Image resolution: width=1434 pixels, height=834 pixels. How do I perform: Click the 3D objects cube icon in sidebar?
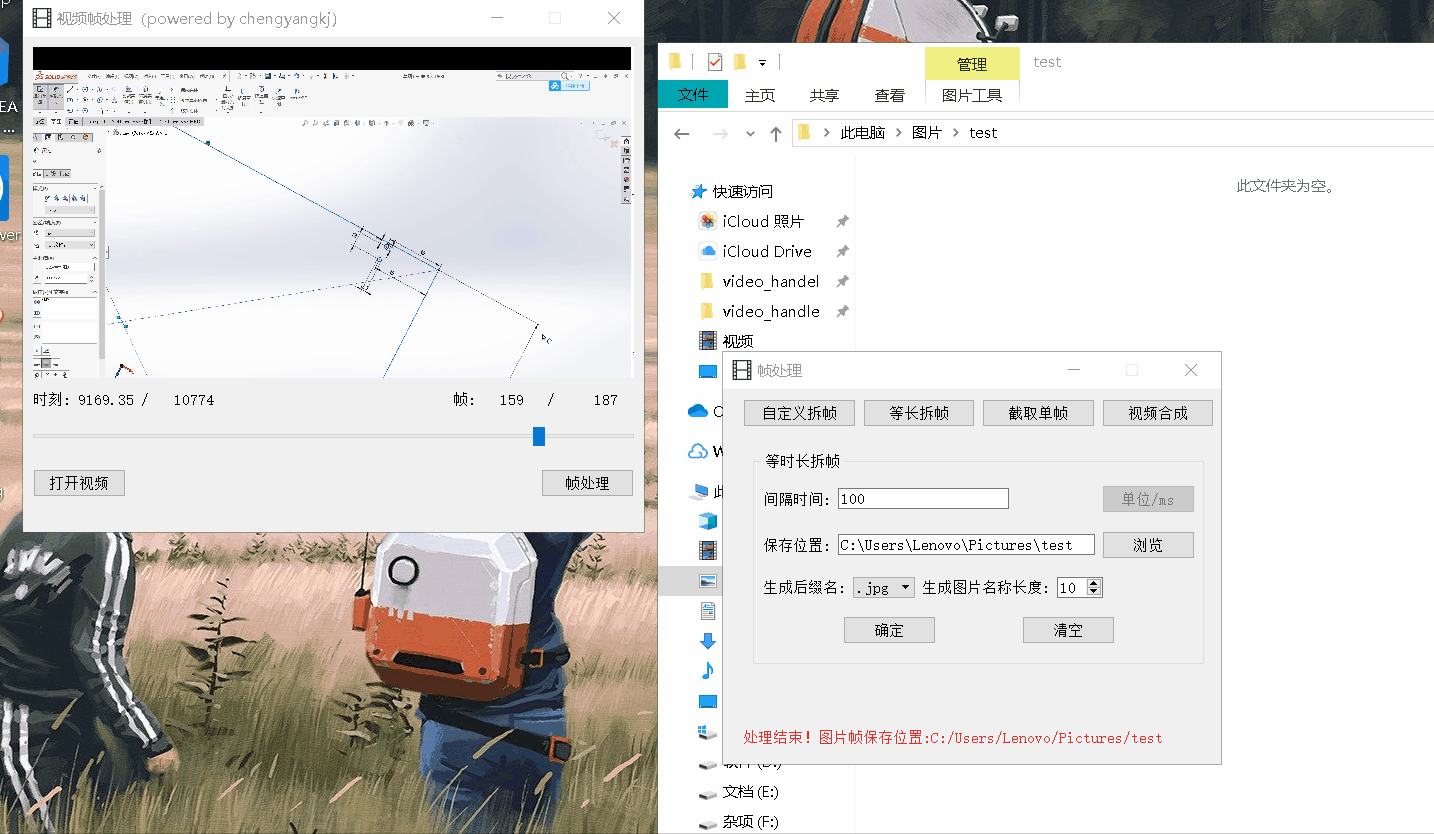pos(708,521)
